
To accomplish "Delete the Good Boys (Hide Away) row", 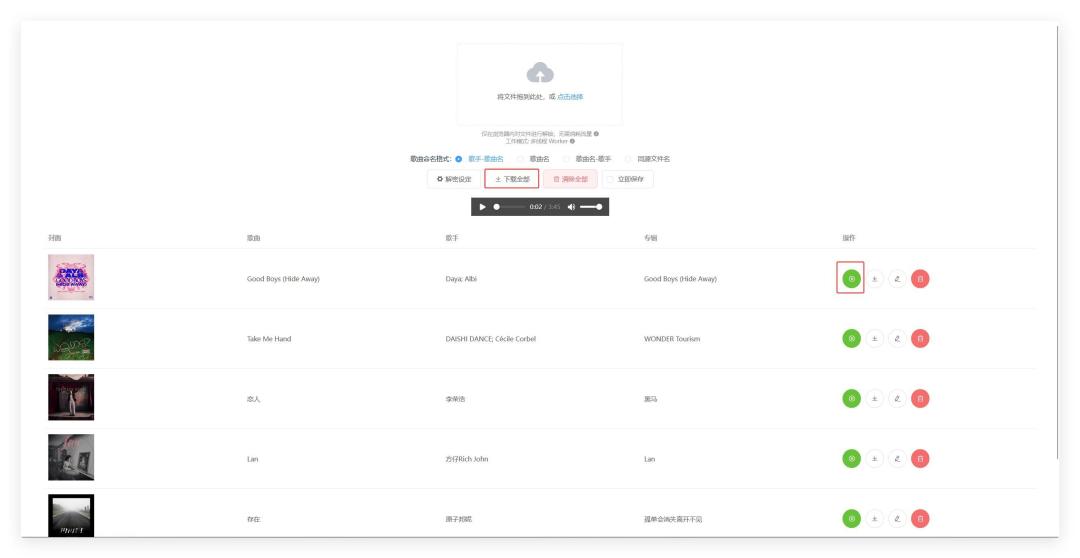I will click(920, 278).
